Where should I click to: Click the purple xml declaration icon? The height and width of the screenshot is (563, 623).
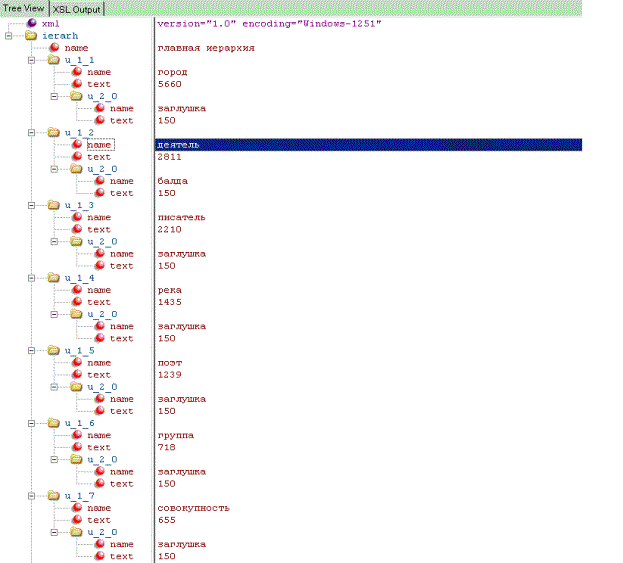[x=31, y=22]
